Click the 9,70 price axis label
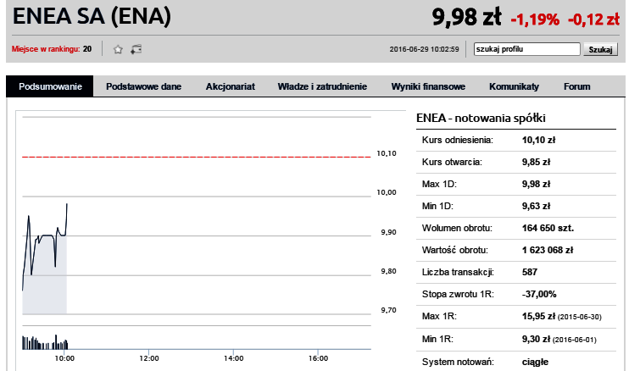The width and height of the screenshot is (640, 371). pyautogui.click(x=389, y=310)
